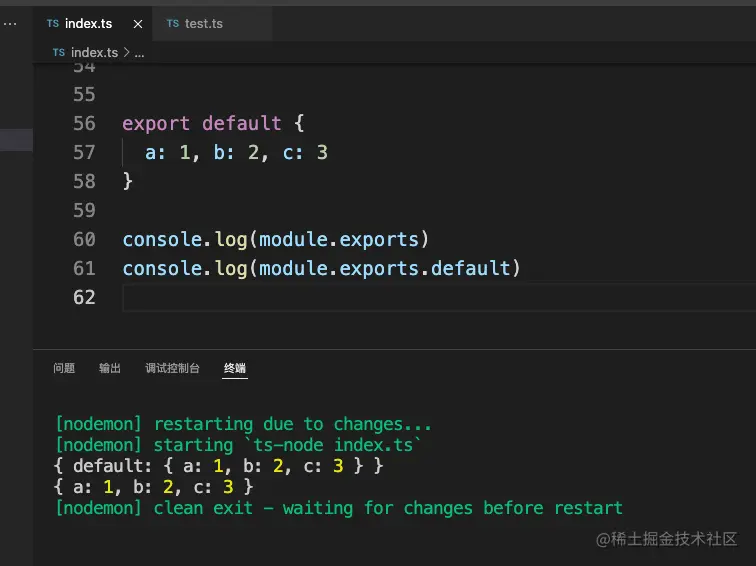Open the three-dots more actions menu

10,24
